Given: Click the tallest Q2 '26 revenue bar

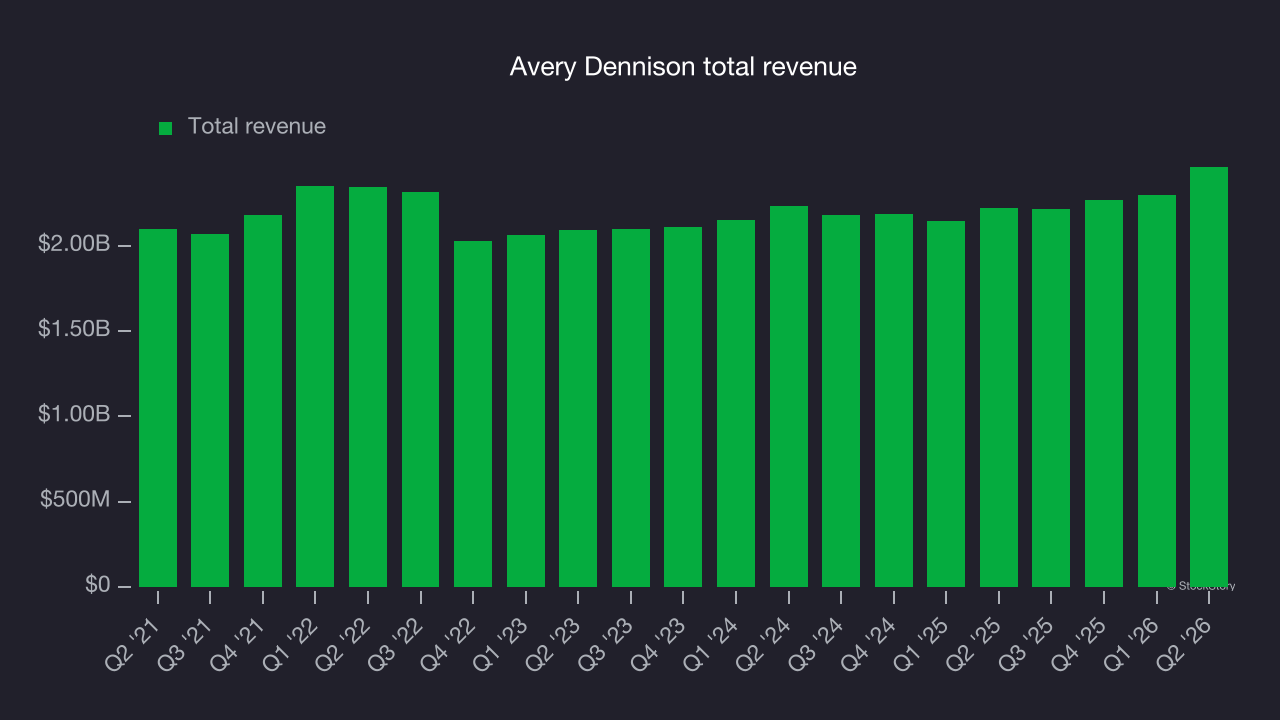Looking at the screenshot, I should [1209, 377].
